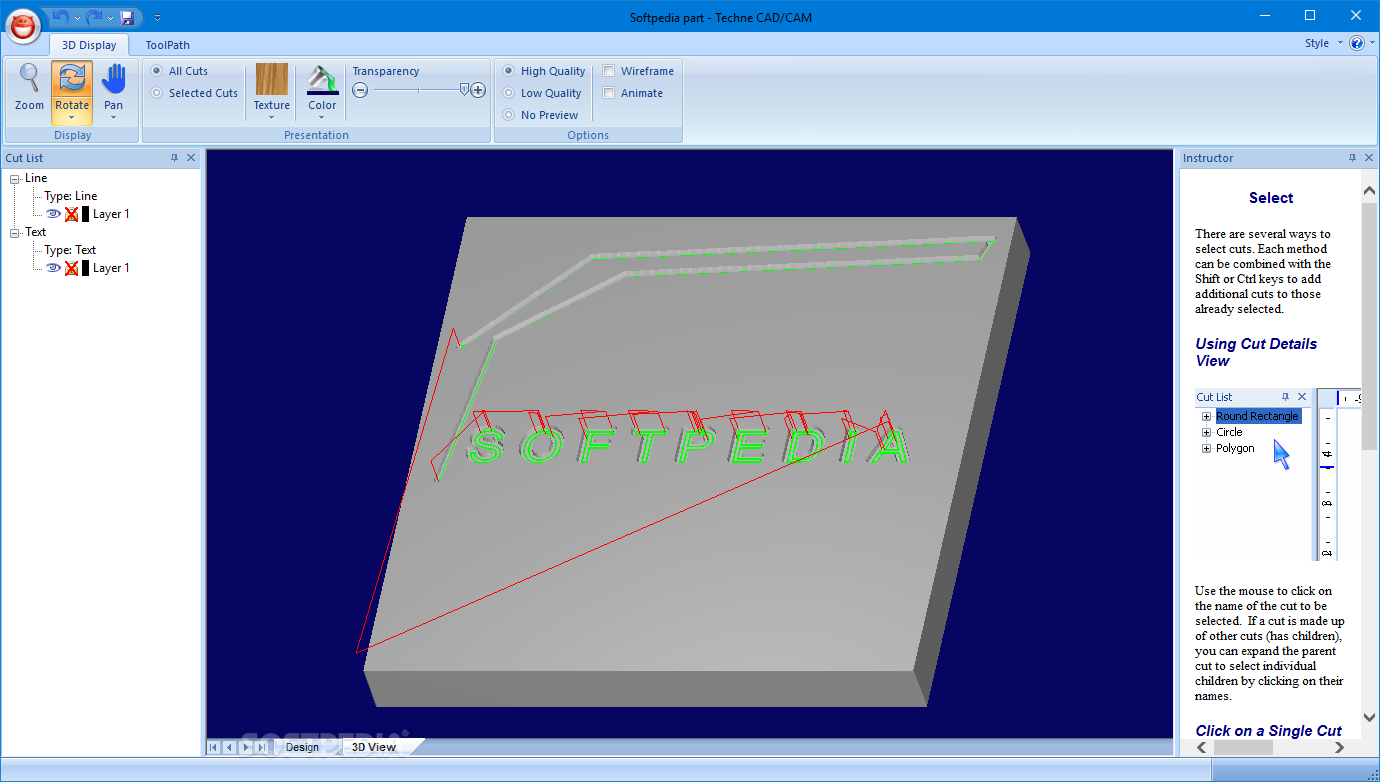
Task: Click the Transparency slider thumb
Action: coord(464,89)
